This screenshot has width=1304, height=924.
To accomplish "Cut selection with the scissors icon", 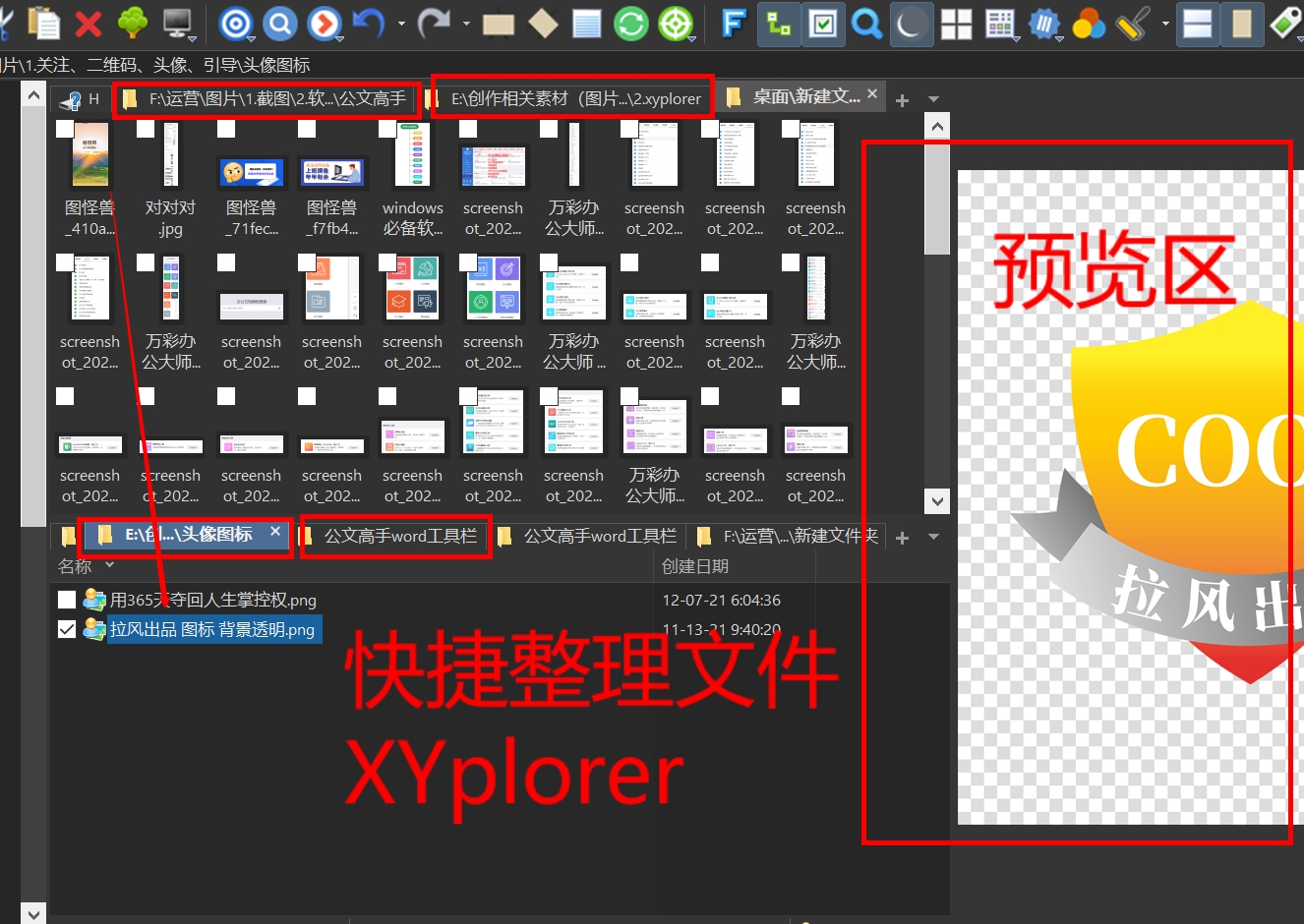I will click(x=6, y=24).
